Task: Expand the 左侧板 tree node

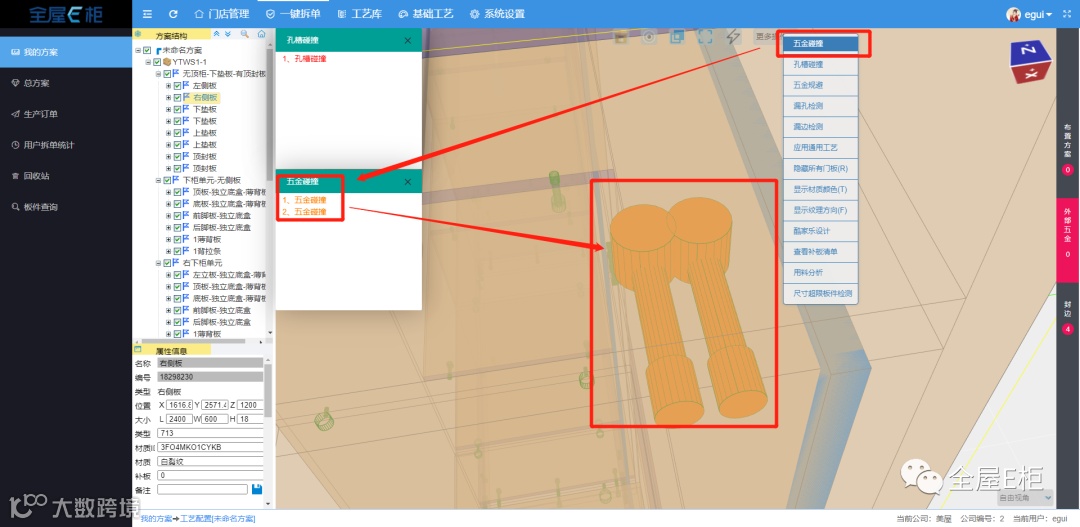Action: tap(169, 86)
